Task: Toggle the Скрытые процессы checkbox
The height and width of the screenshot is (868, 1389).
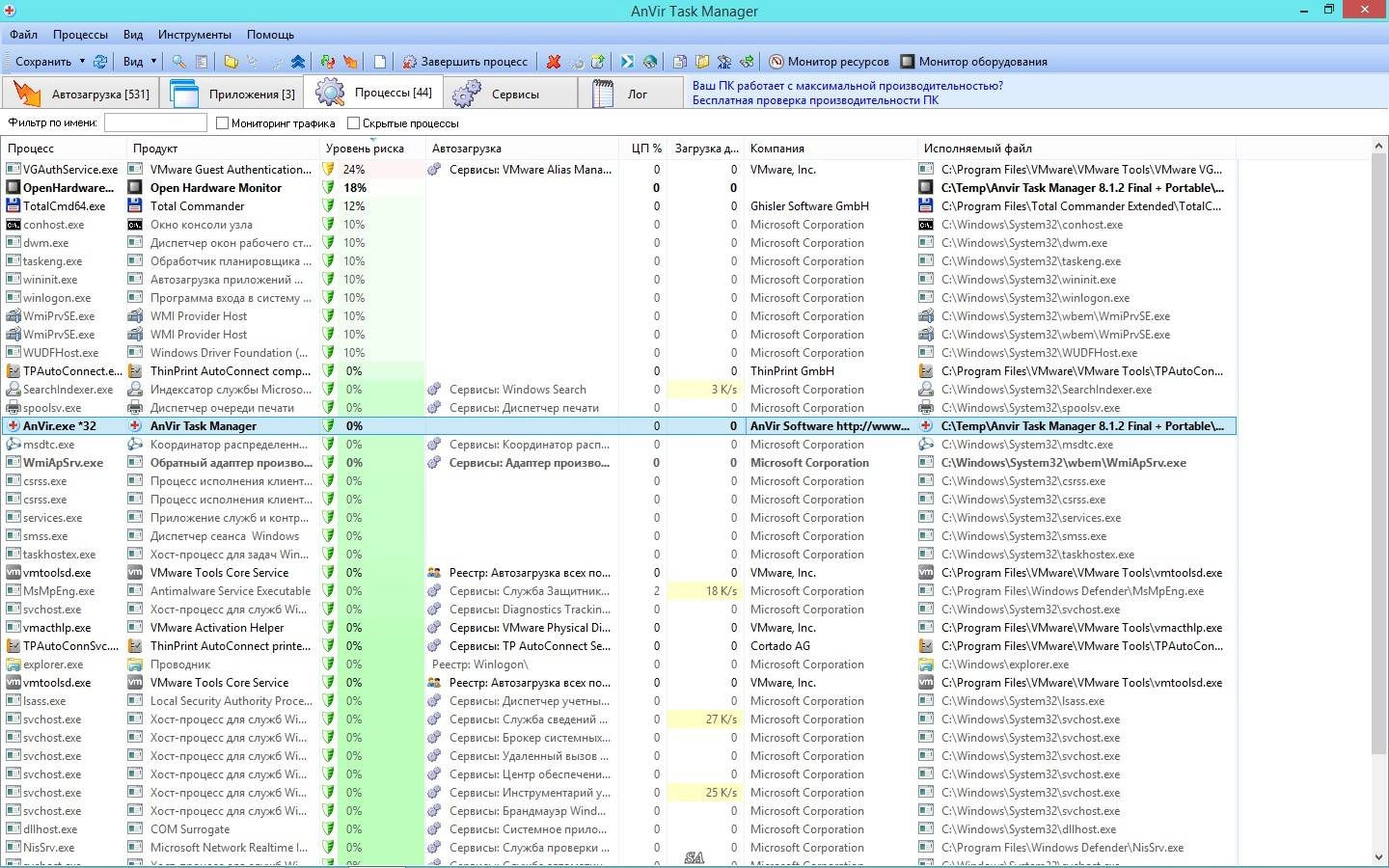Action: 353,123
